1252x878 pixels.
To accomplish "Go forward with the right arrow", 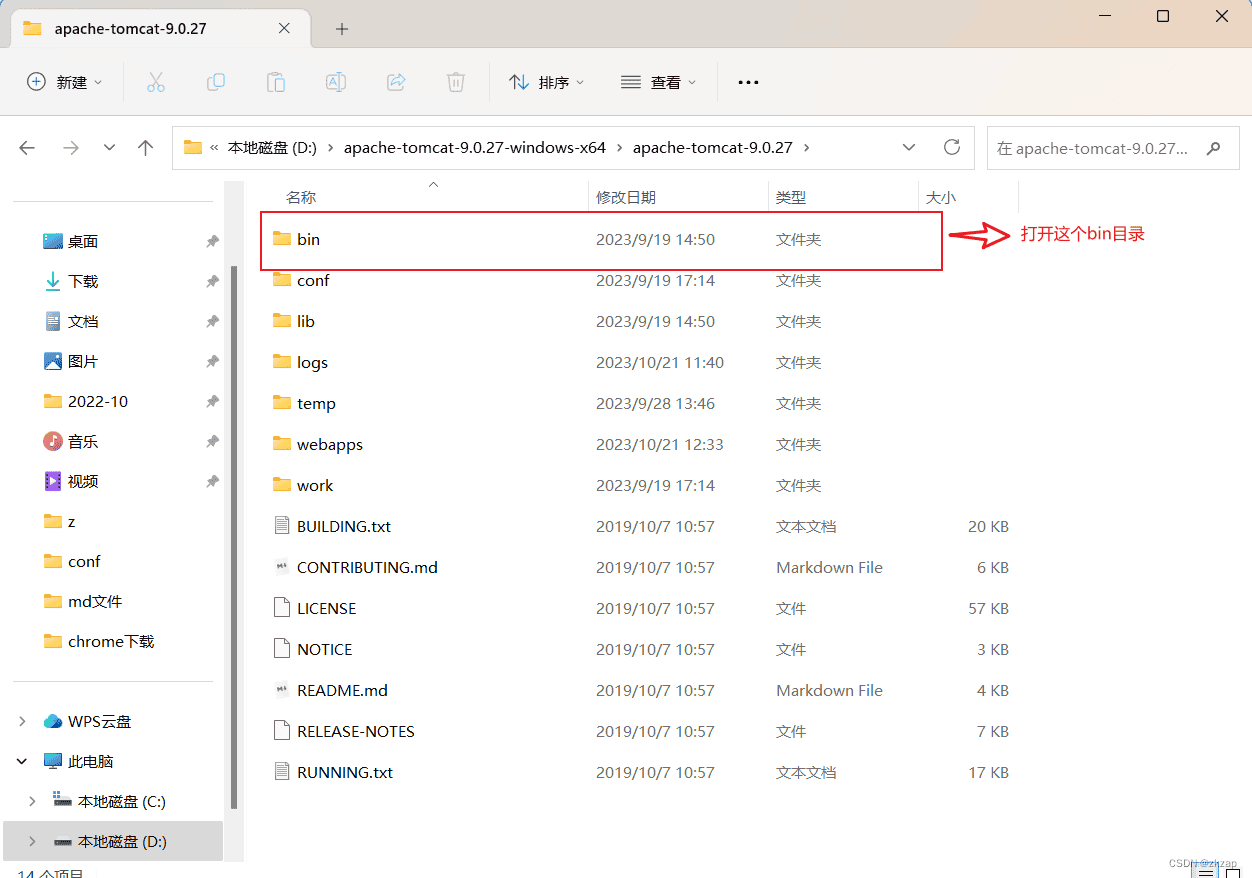I will coord(71,148).
